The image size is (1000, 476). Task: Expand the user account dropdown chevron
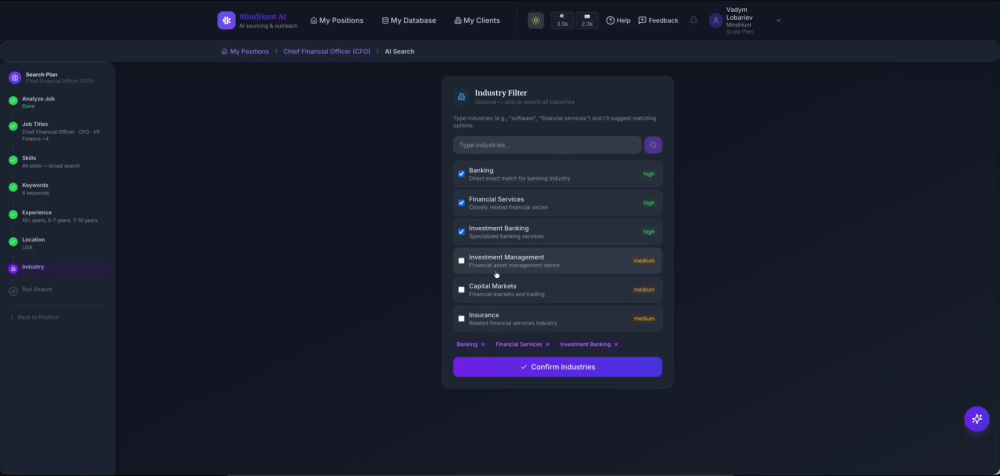click(x=778, y=20)
